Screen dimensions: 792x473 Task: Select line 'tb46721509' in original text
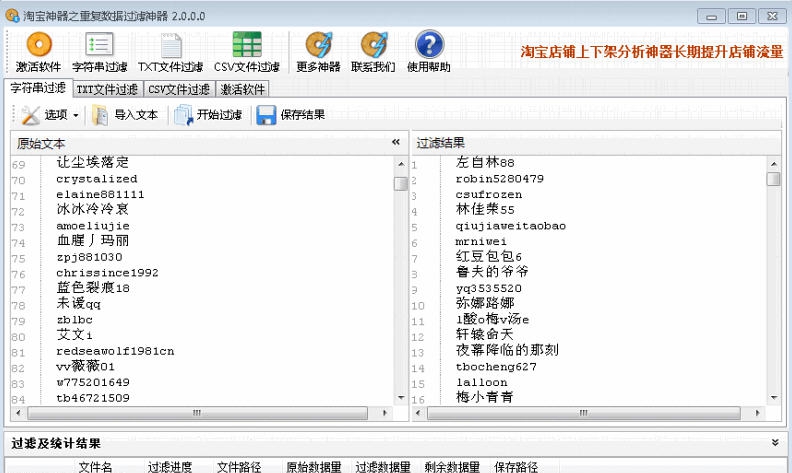(93, 398)
